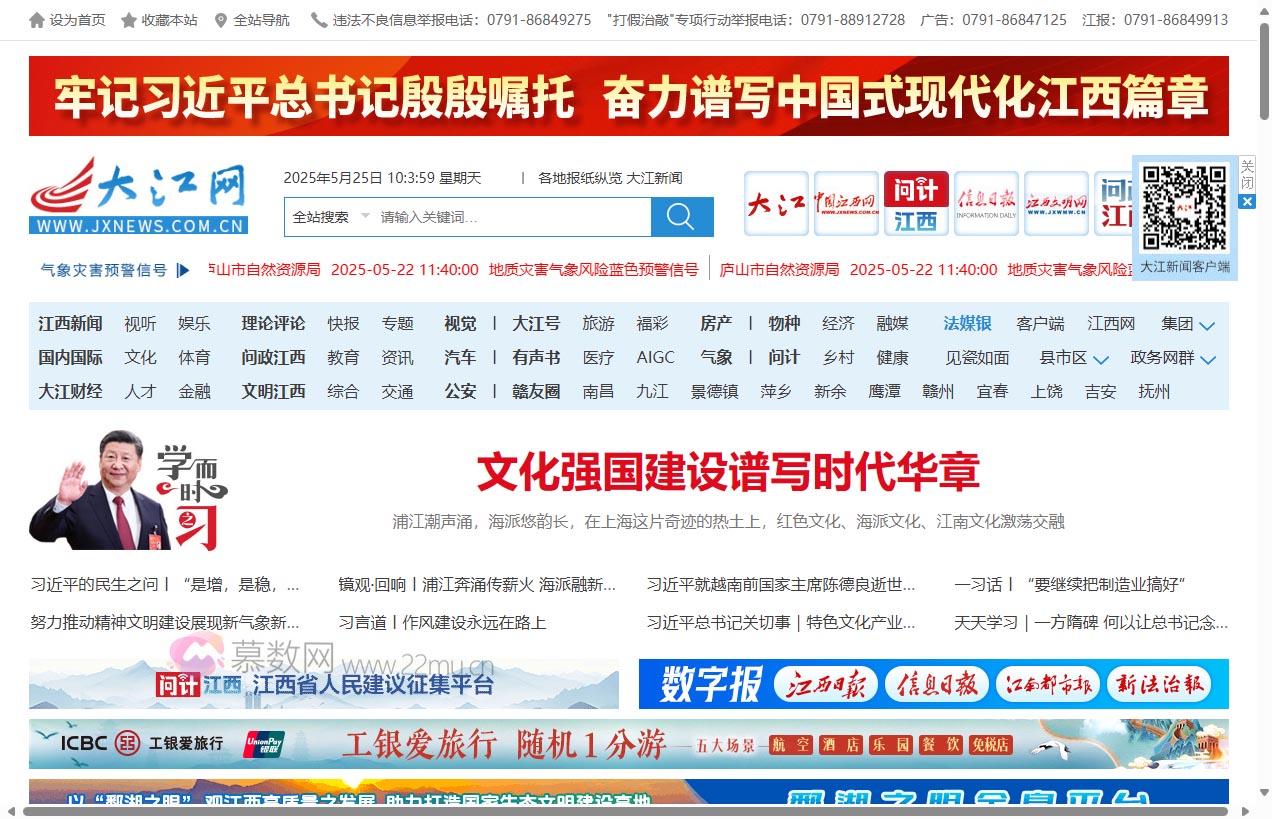Click the home icon beside 设为首页

[37, 19]
